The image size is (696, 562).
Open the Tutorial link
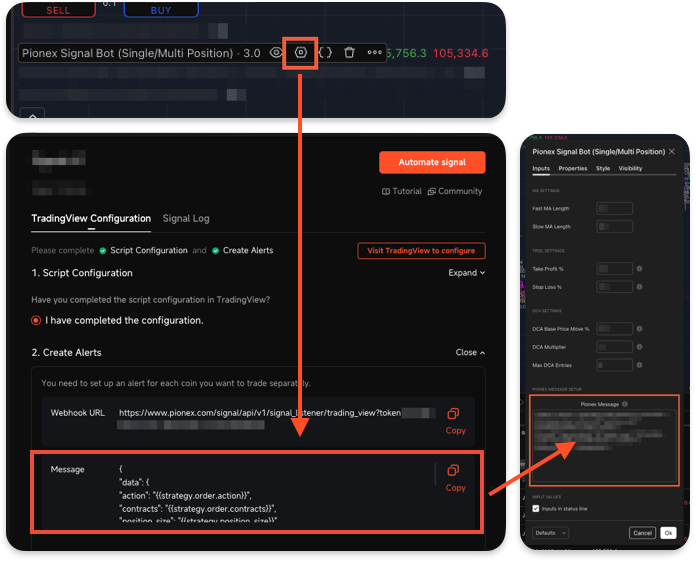[x=402, y=191]
